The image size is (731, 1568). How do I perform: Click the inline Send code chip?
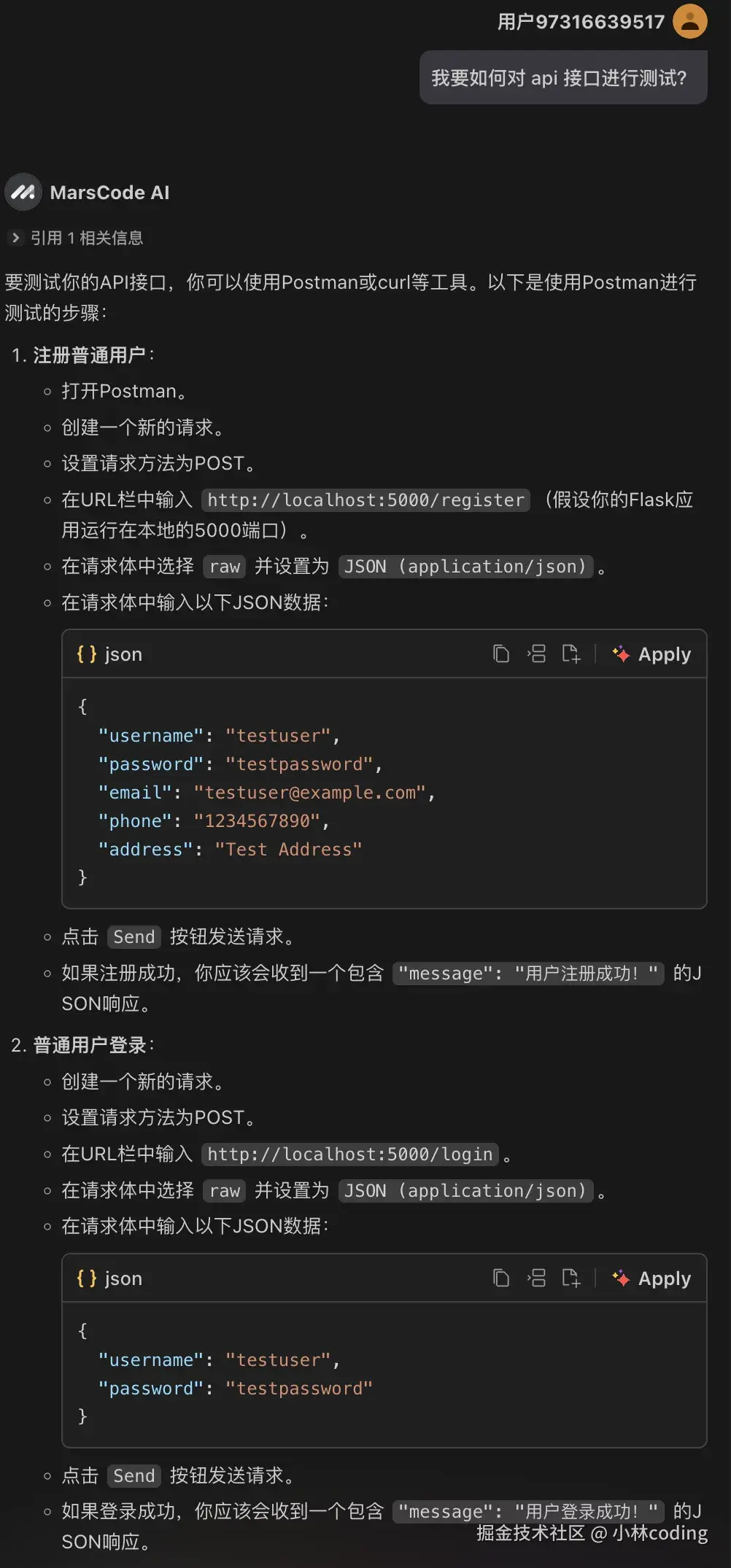[x=134, y=936]
